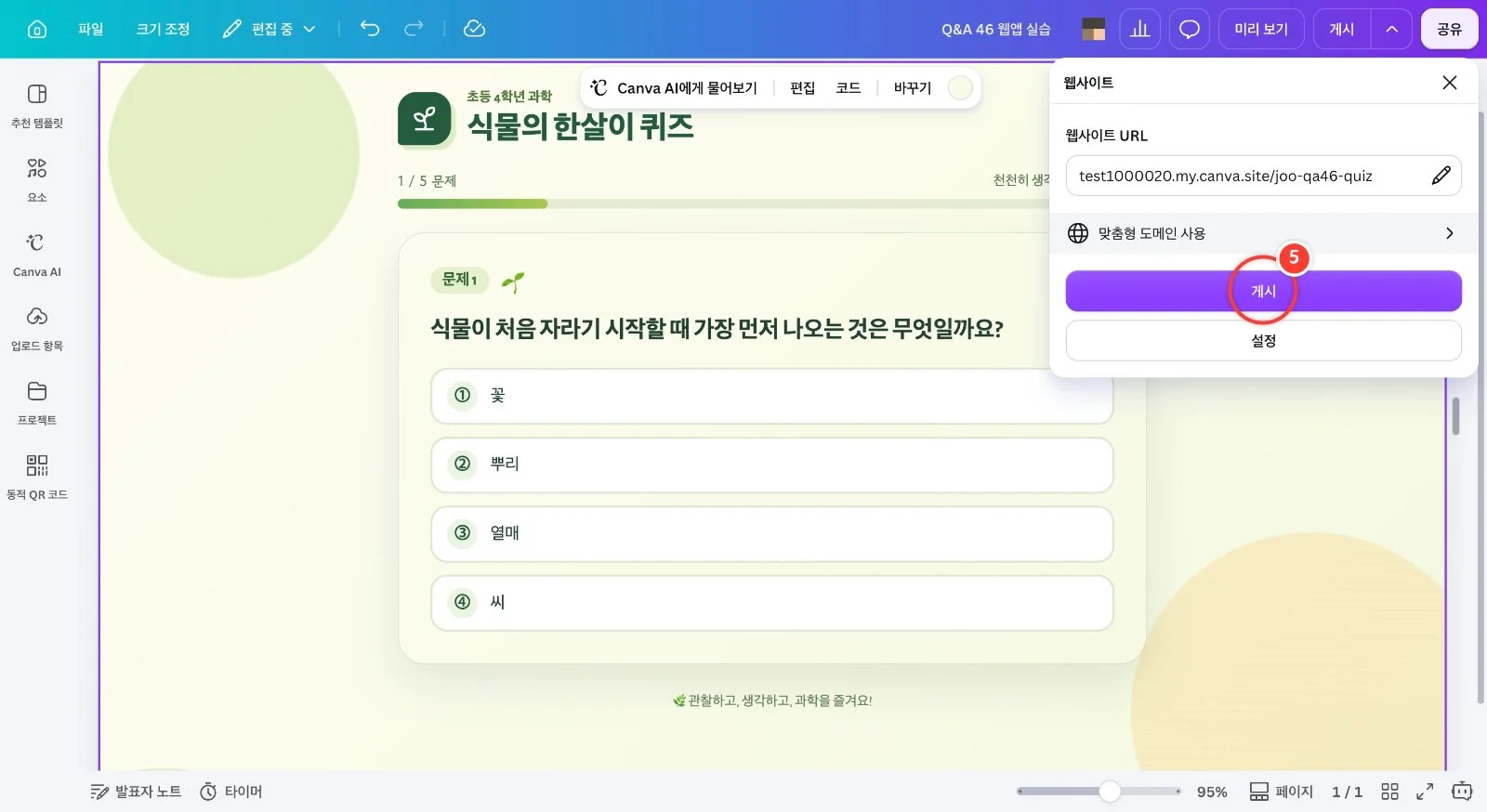Open the assistant icon in bottom corner
1487x812 pixels.
1462,792
